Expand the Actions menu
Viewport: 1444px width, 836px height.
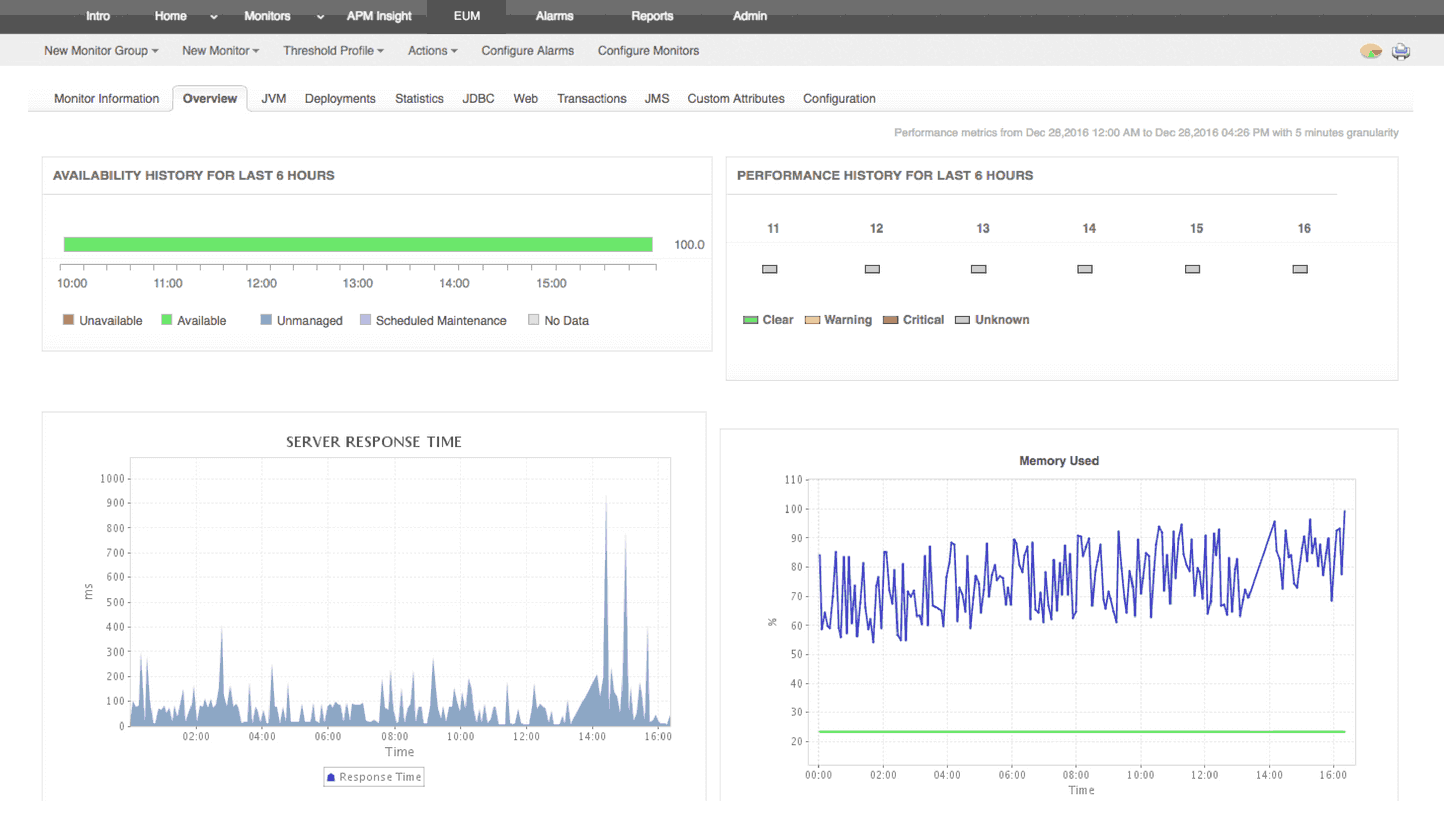coord(432,51)
